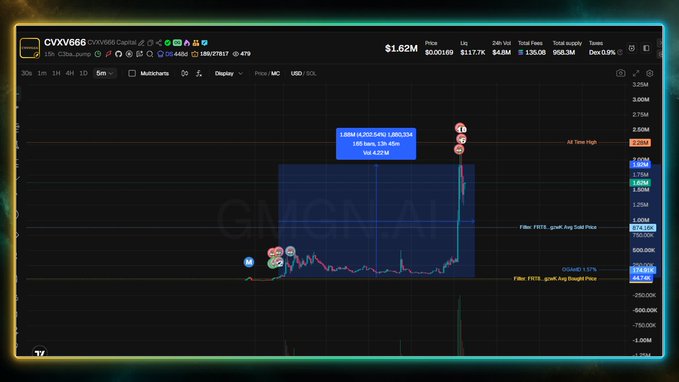Click the edit pencil icon beside CVXV666 Capital
This screenshot has height=382, width=679.
pyautogui.click(x=141, y=43)
